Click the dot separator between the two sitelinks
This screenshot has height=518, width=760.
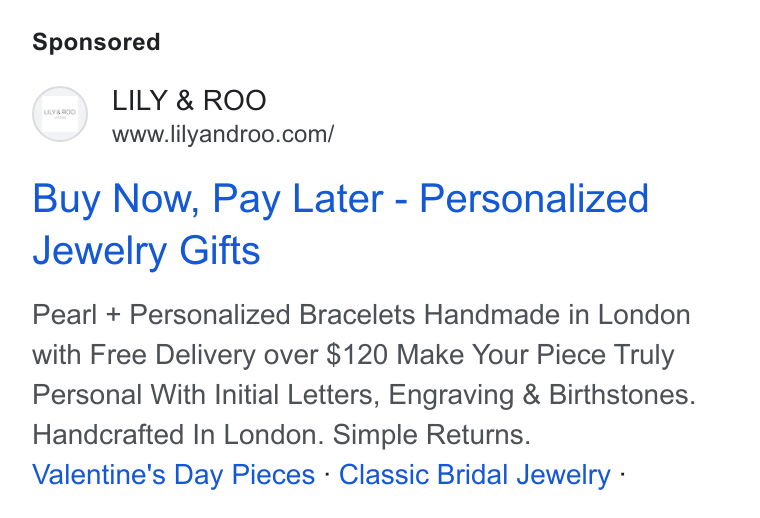(x=327, y=474)
